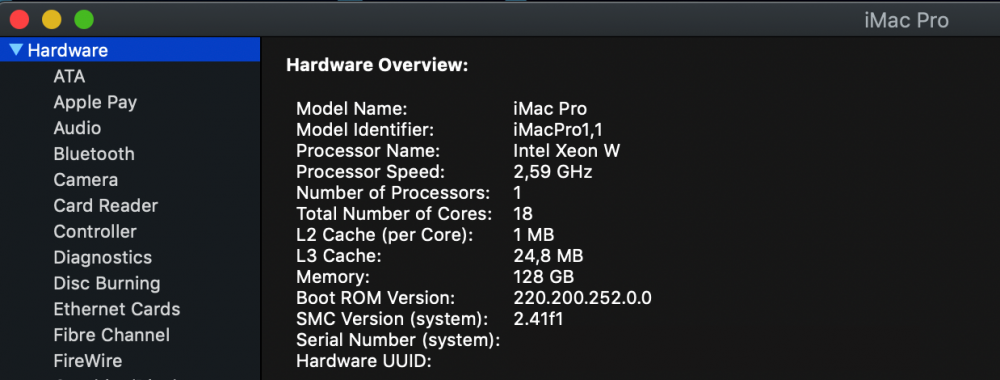Click Boot ROM Version 220.200.252.0.0
Image resolution: width=1000 pixels, height=380 pixels.
click(x=582, y=298)
